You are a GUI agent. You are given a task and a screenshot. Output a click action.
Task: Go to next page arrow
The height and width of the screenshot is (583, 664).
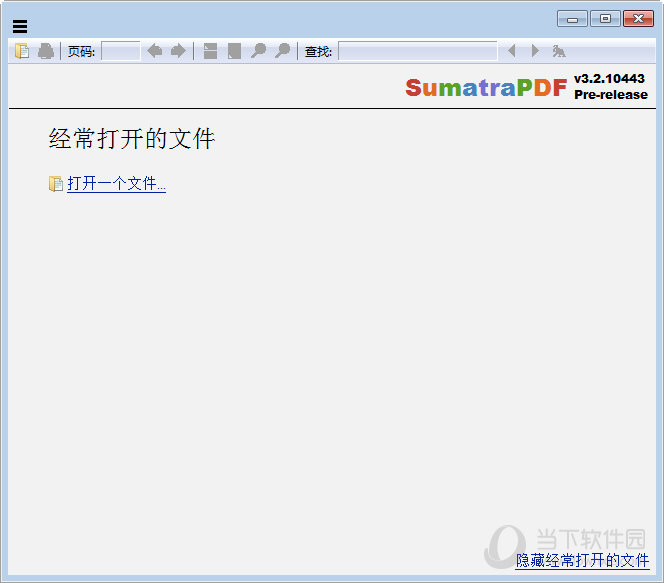[x=178, y=51]
